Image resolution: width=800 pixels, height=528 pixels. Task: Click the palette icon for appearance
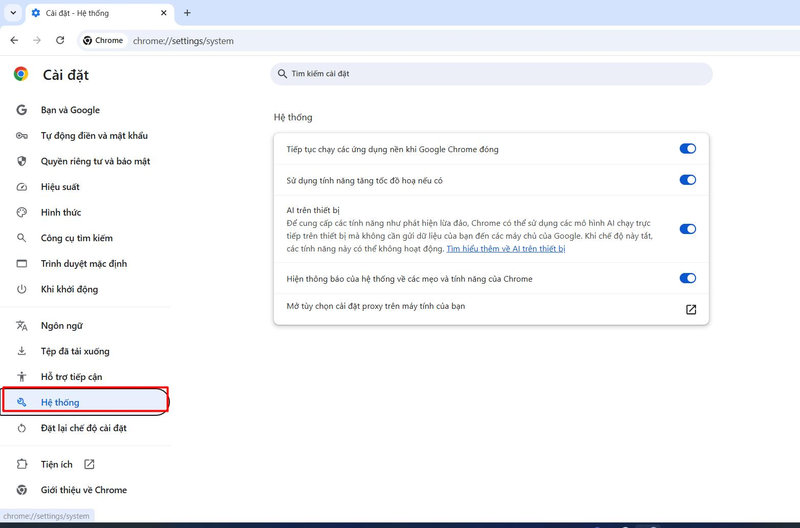[x=21, y=212]
